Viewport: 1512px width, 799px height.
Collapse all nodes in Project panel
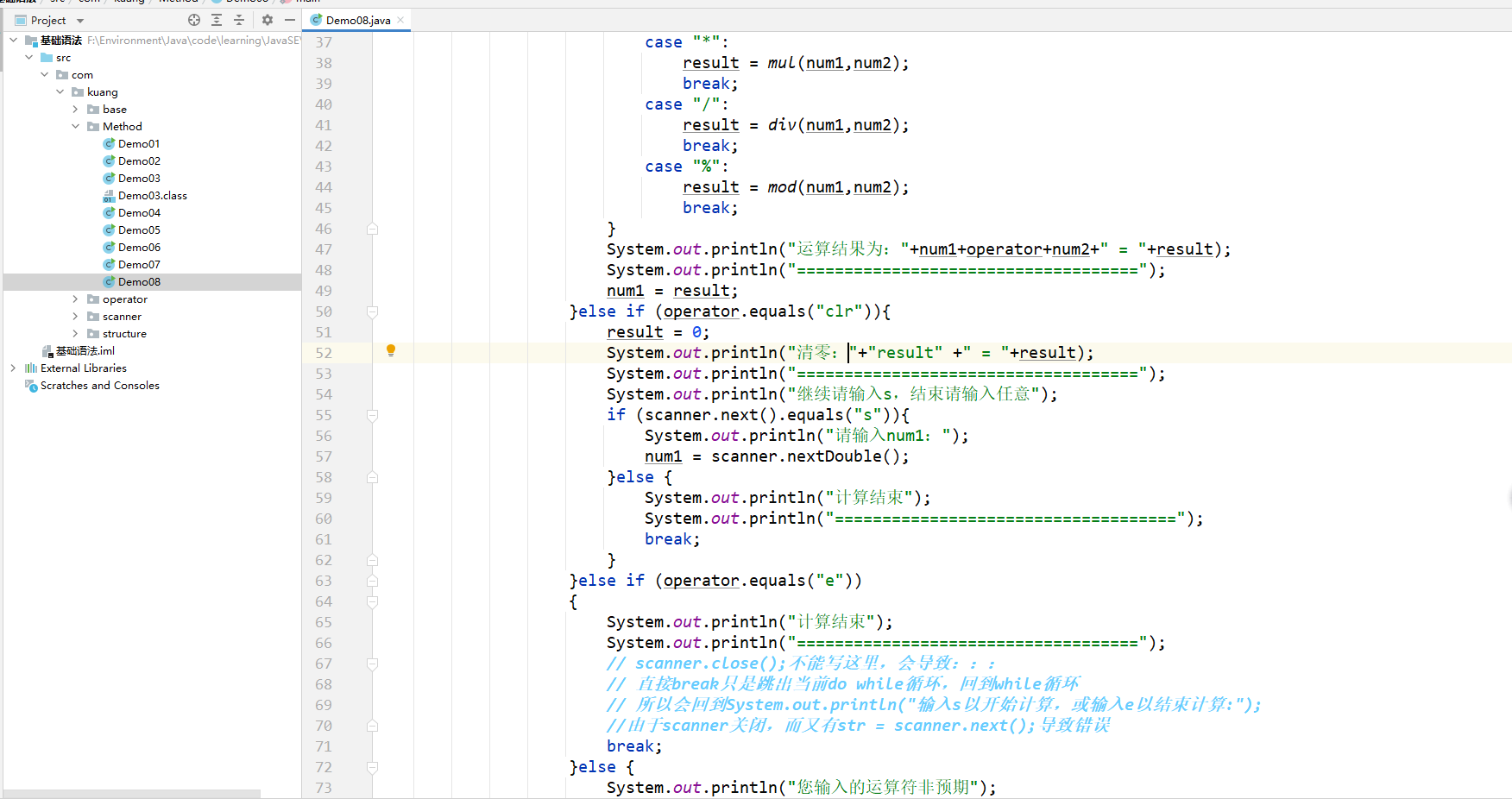coord(239,20)
